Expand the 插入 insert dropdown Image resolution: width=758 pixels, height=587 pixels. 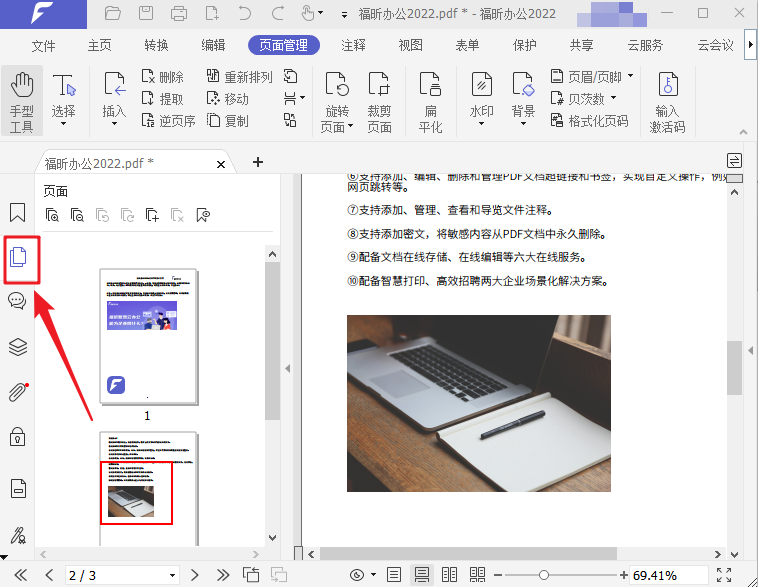(x=114, y=124)
